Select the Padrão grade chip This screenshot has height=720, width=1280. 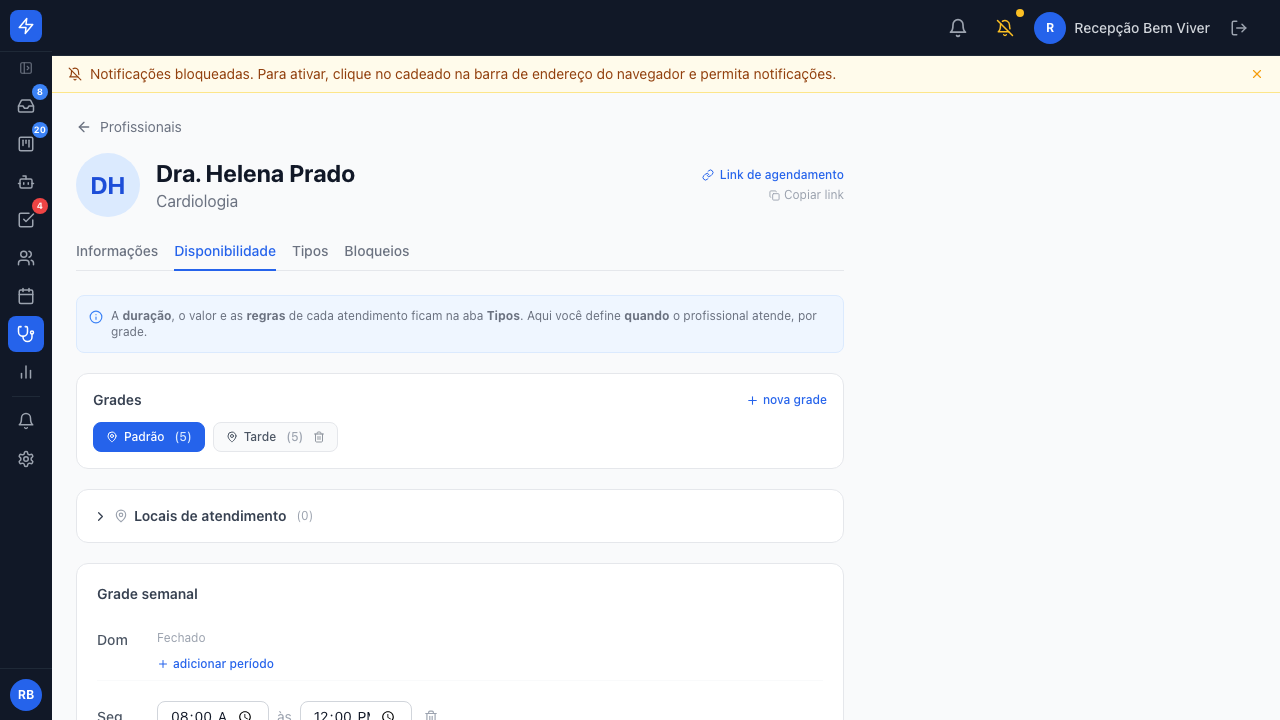[x=149, y=437]
